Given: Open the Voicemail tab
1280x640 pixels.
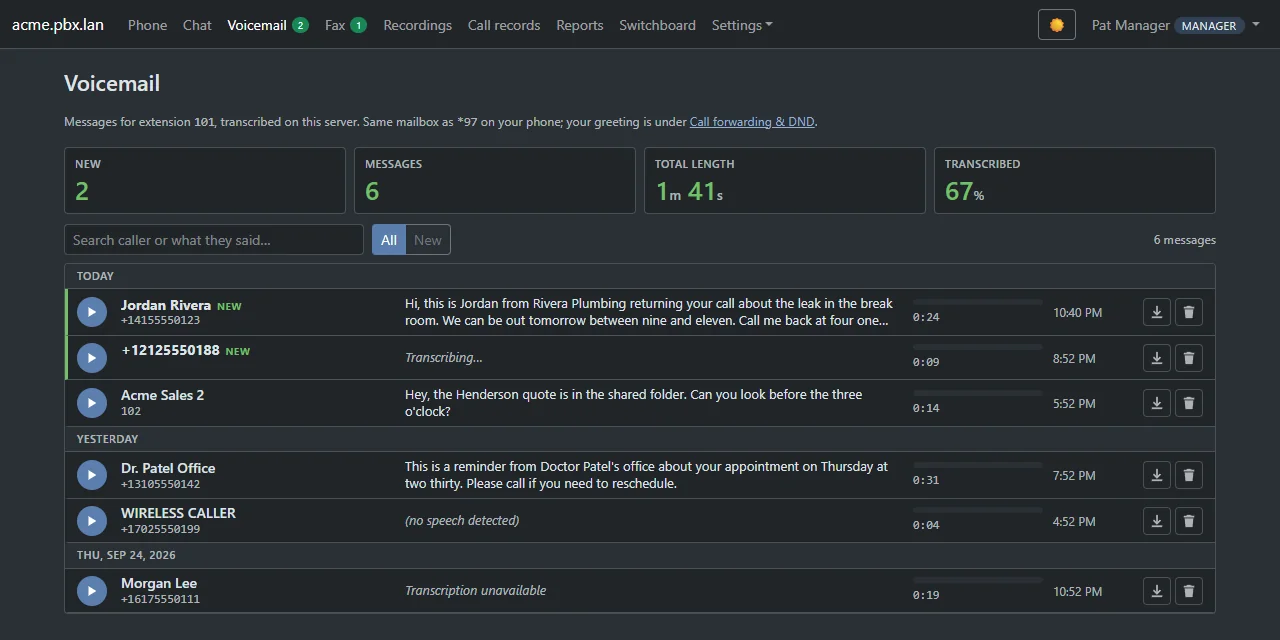Looking at the screenshot, I should point(268,25).
